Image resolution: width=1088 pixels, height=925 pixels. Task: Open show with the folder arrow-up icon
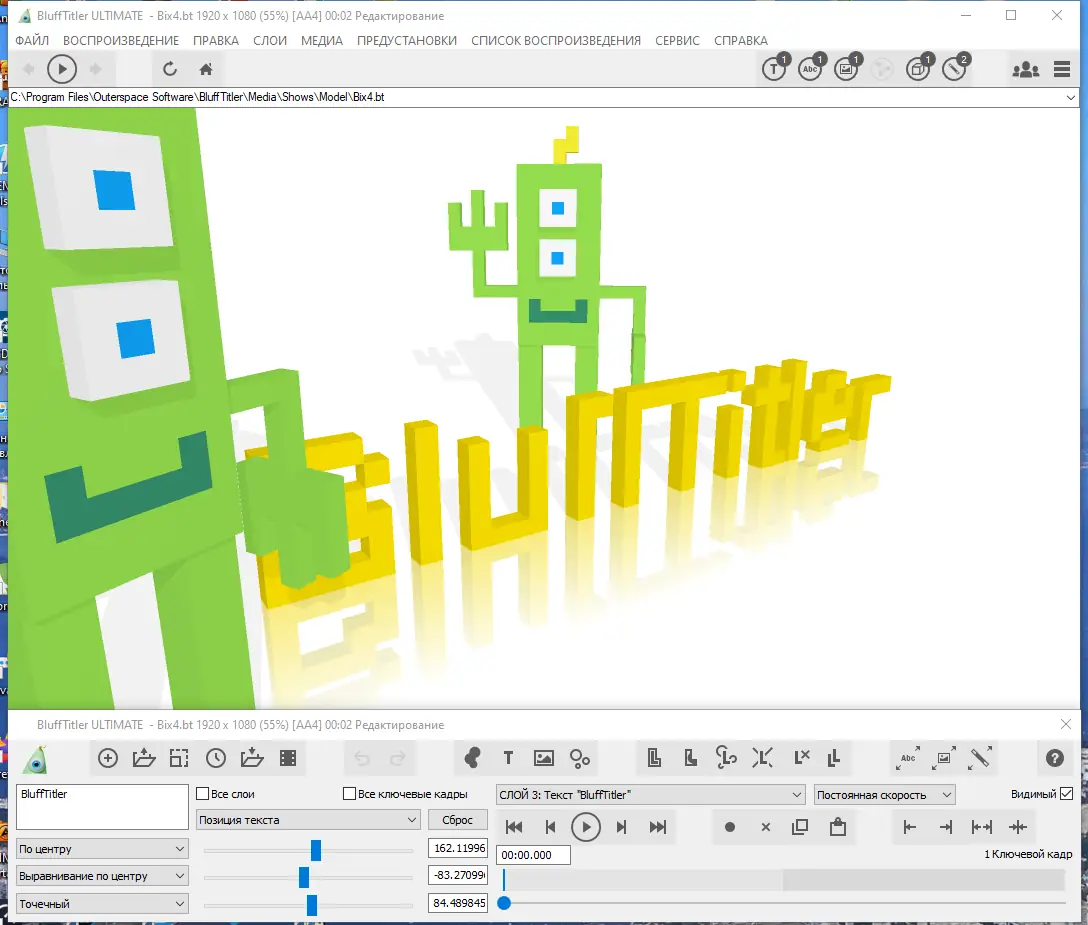(x=144, y=758)
